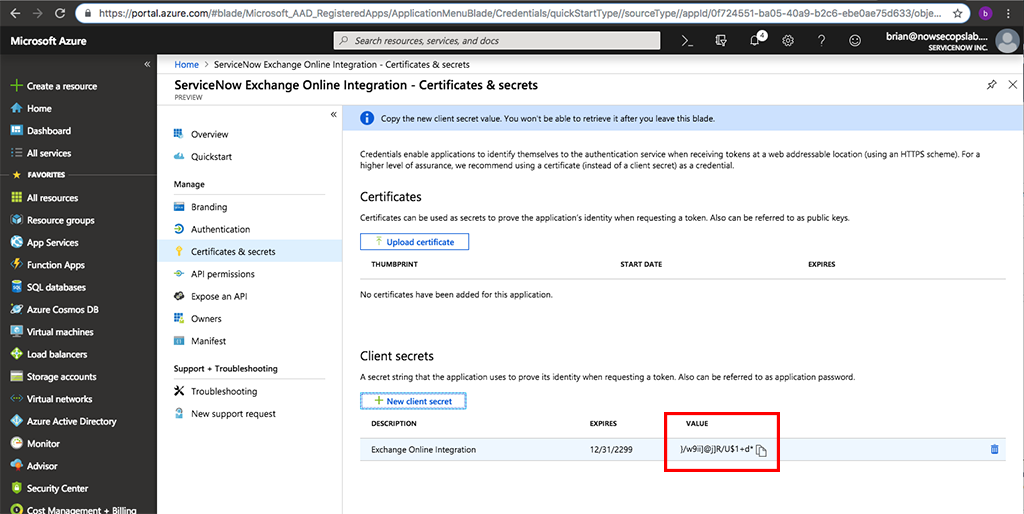Click the THUMBPRINT column header
This screenshot has height=514, width=1024.
pos(394,265)
